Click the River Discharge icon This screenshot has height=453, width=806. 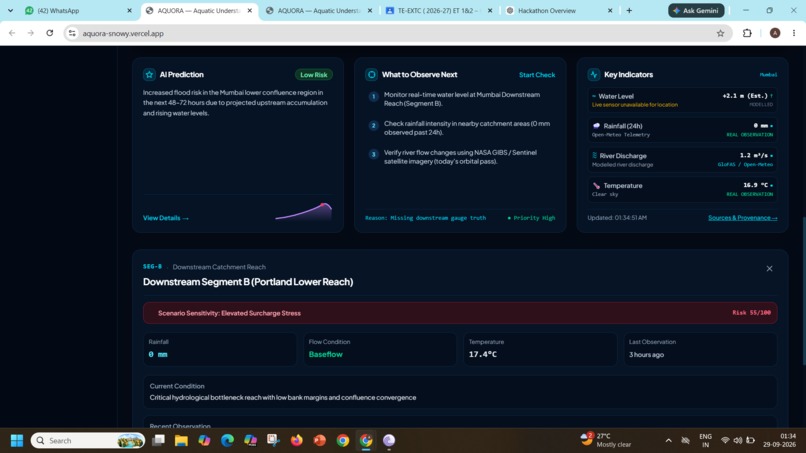point(595,155)
